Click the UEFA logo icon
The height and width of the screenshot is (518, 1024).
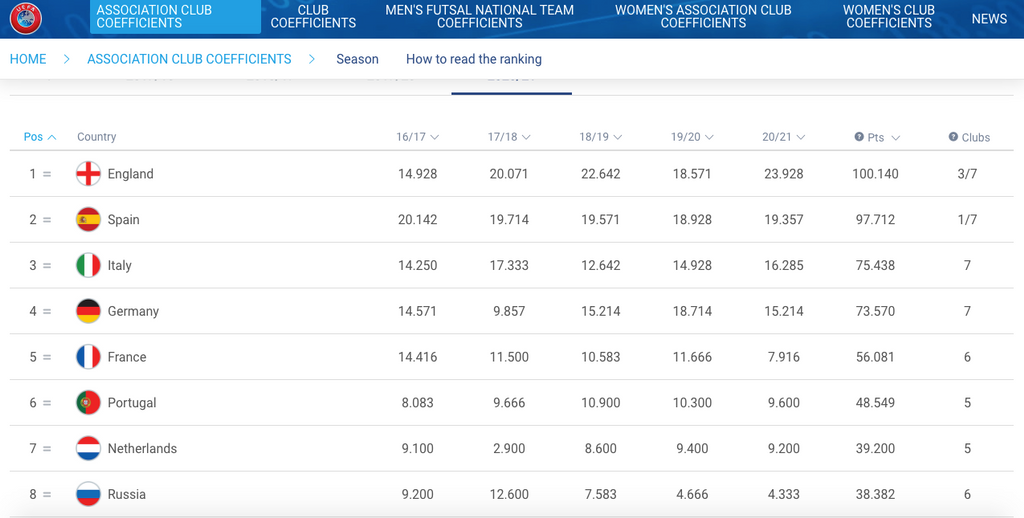pyautogui.click(x=25, y=18)
